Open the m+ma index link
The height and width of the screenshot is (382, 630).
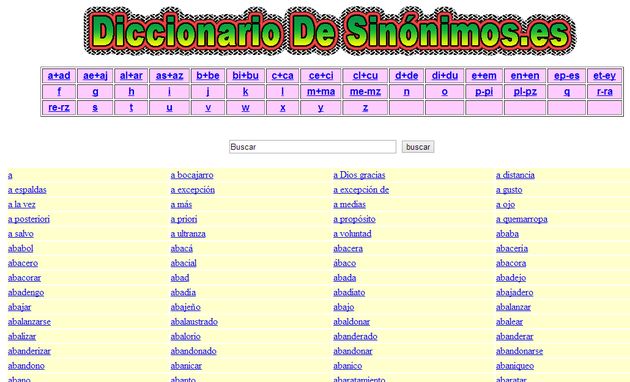[321, 92]
